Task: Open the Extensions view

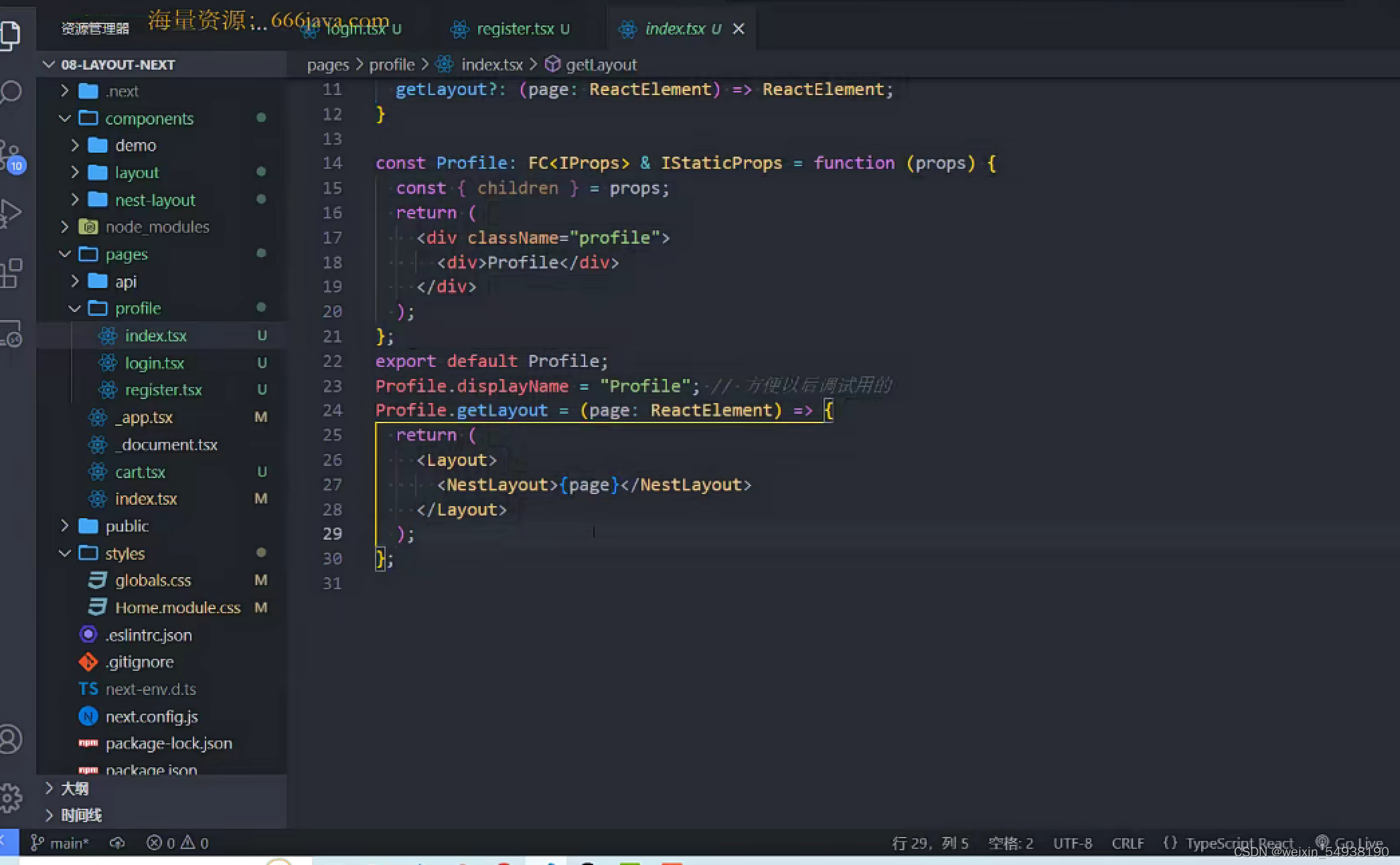Action: pyautogui.click(x=10, y=273)
